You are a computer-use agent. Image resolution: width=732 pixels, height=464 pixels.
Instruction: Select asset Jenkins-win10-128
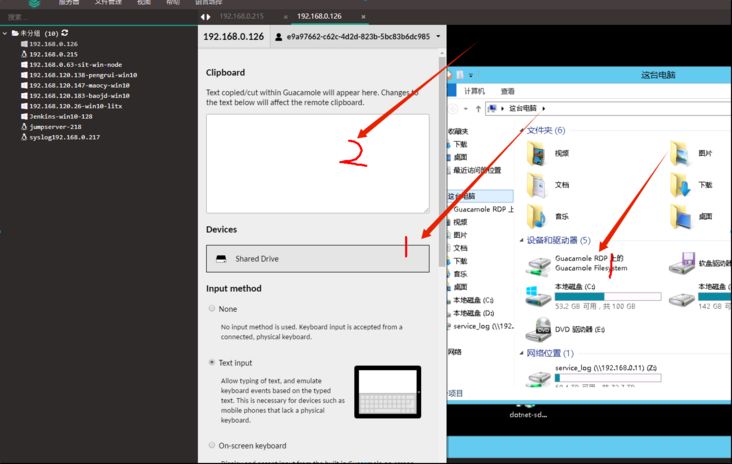[56, 116]
